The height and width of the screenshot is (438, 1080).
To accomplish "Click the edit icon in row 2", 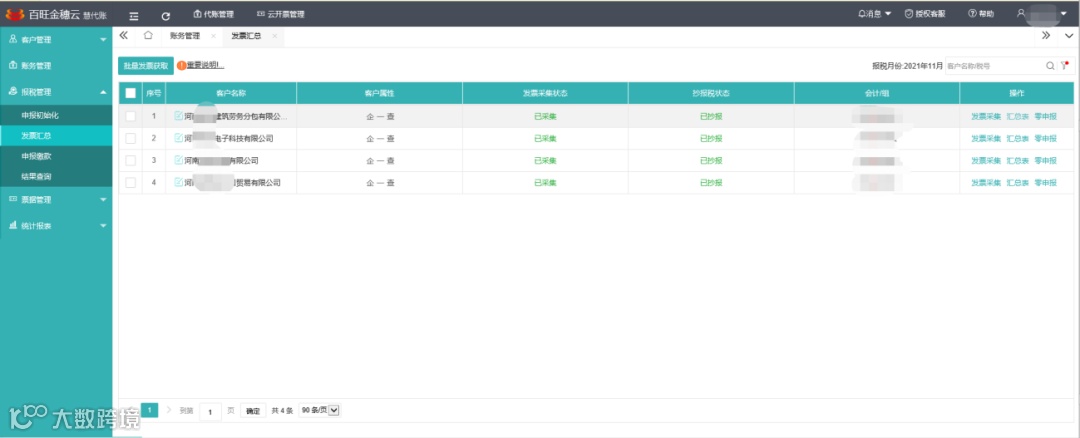I will (179, 138).
